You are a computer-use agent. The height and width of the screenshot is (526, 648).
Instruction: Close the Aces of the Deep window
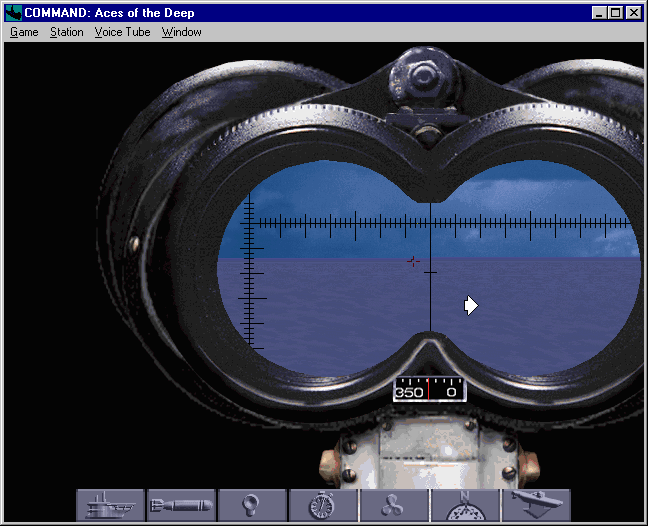[634, 13]
